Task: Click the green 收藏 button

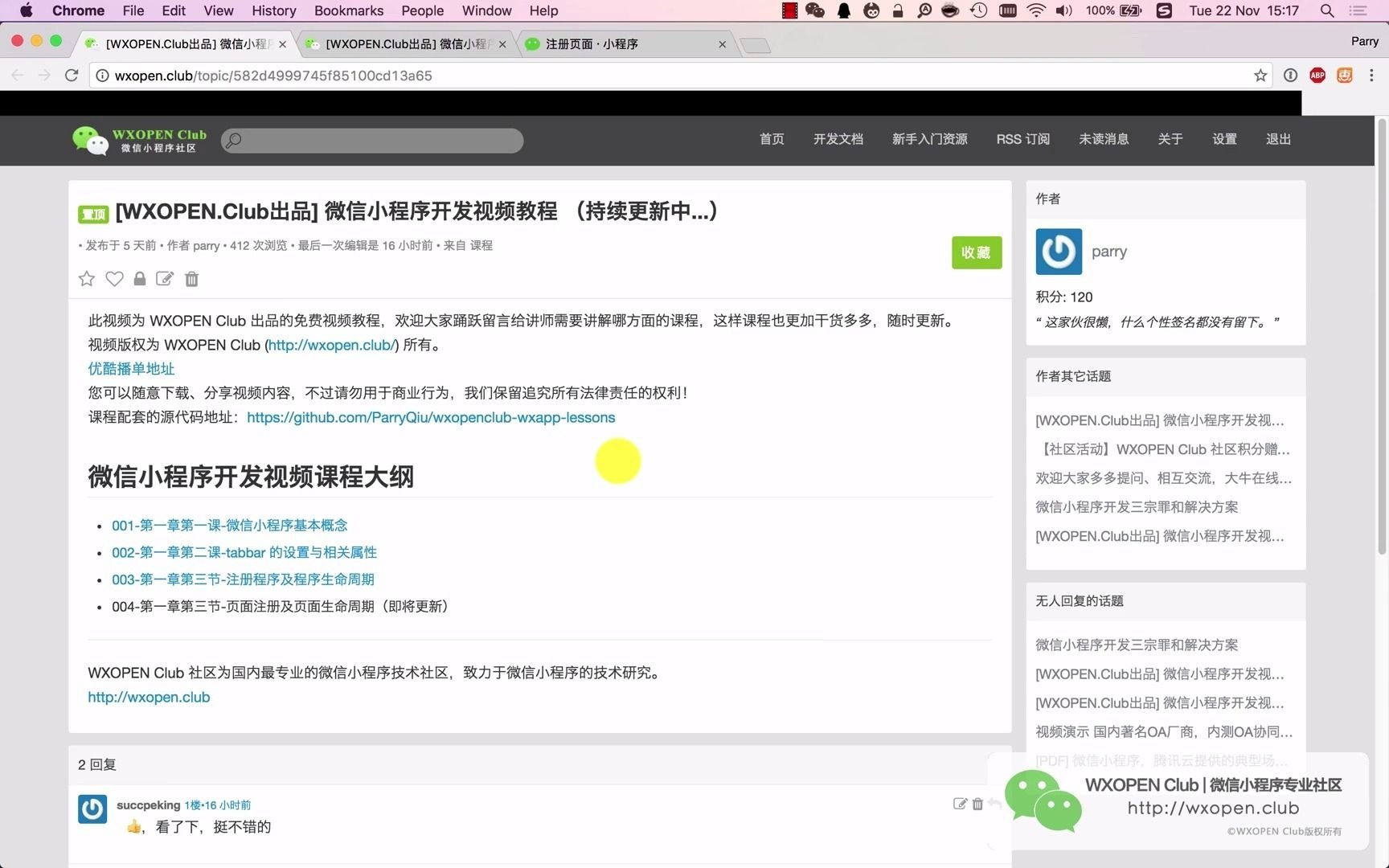Action: pos(977,252)
